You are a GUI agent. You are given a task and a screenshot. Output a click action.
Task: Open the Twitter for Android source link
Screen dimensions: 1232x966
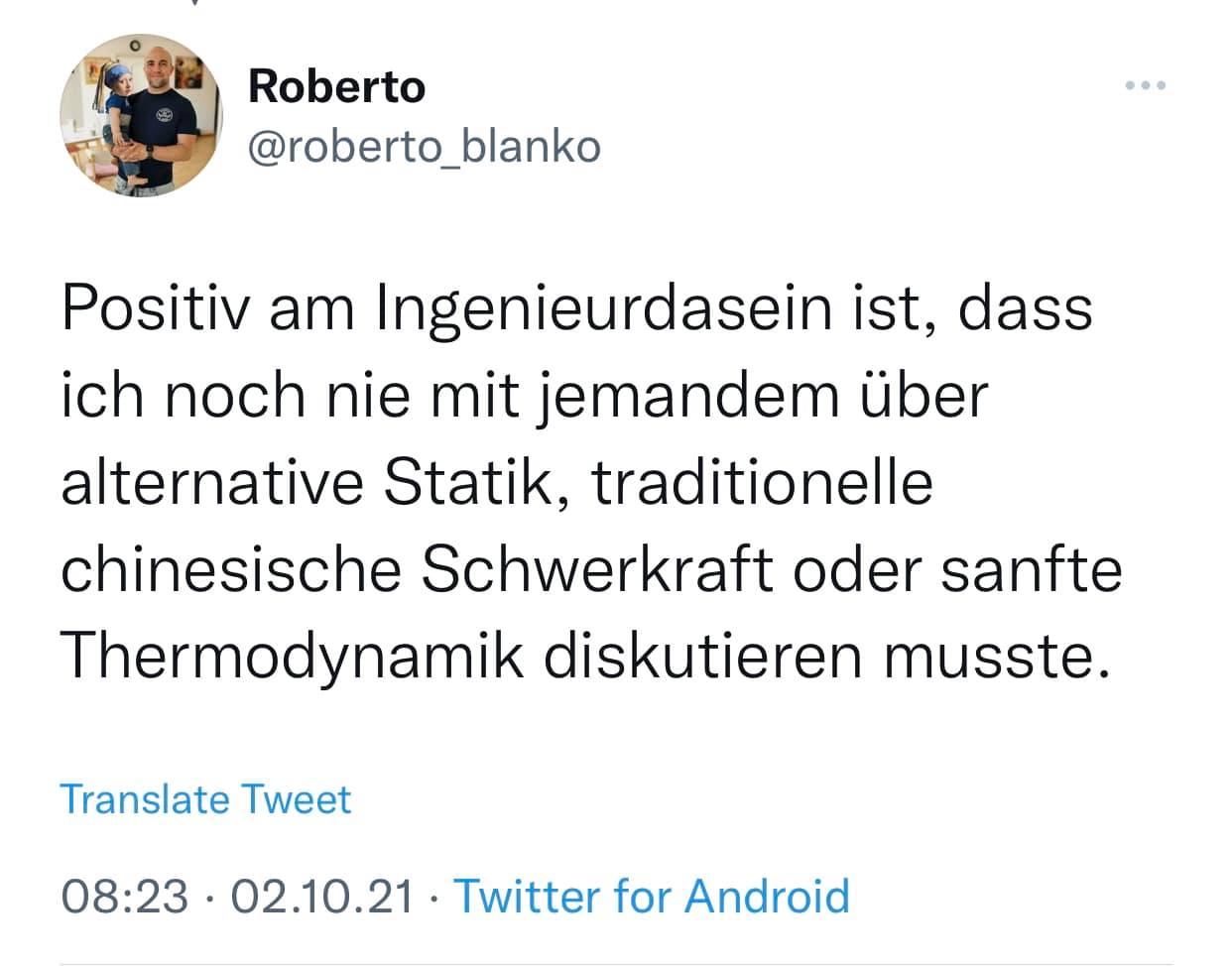[x=652, y=896]
